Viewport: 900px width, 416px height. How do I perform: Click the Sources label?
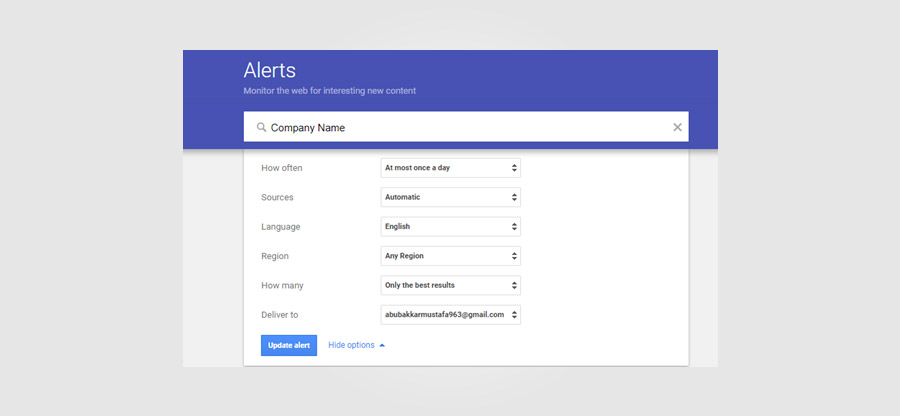(277, 197)
